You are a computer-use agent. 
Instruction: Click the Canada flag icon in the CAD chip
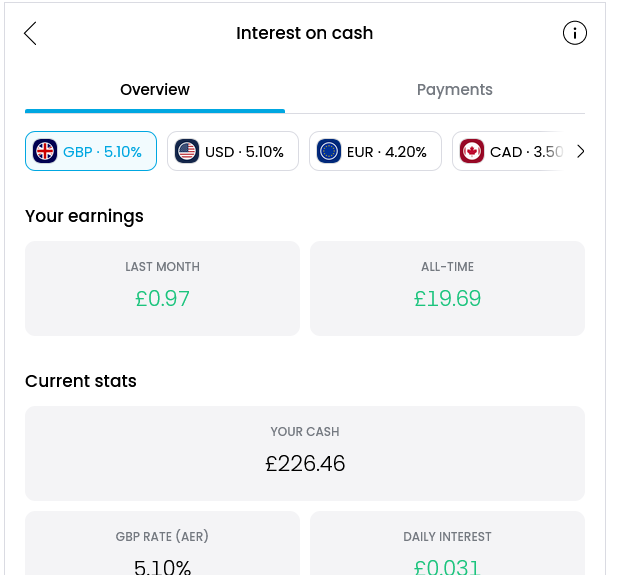(x=472, y=151)
